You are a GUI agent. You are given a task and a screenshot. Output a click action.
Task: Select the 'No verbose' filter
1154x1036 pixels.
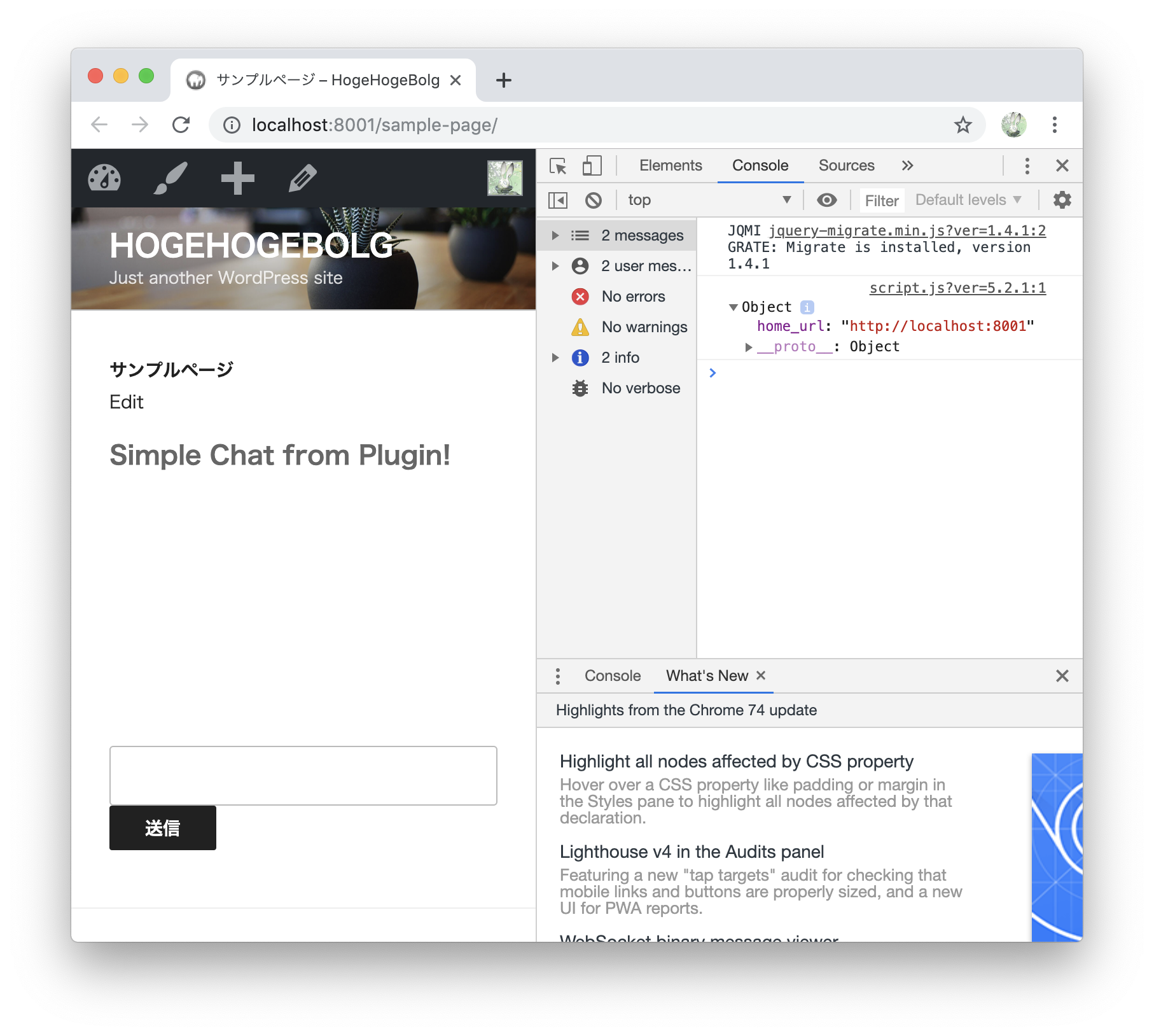tap(641, 388)
